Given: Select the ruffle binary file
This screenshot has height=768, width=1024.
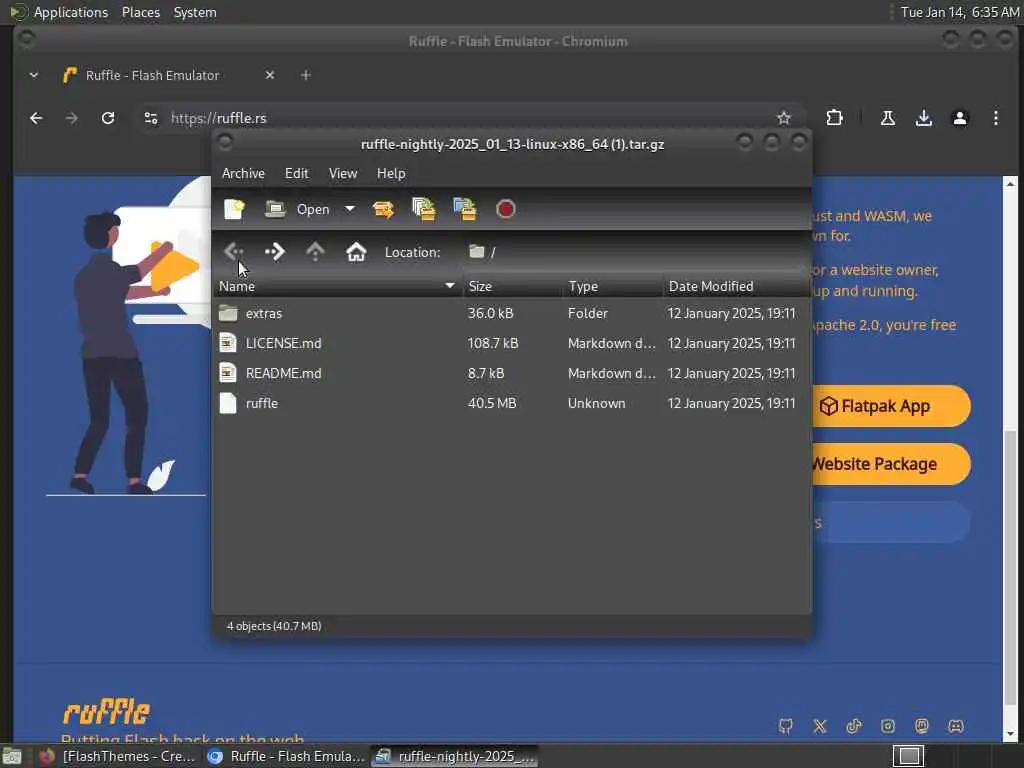Looking at the screenshot, I should [511, 404].
